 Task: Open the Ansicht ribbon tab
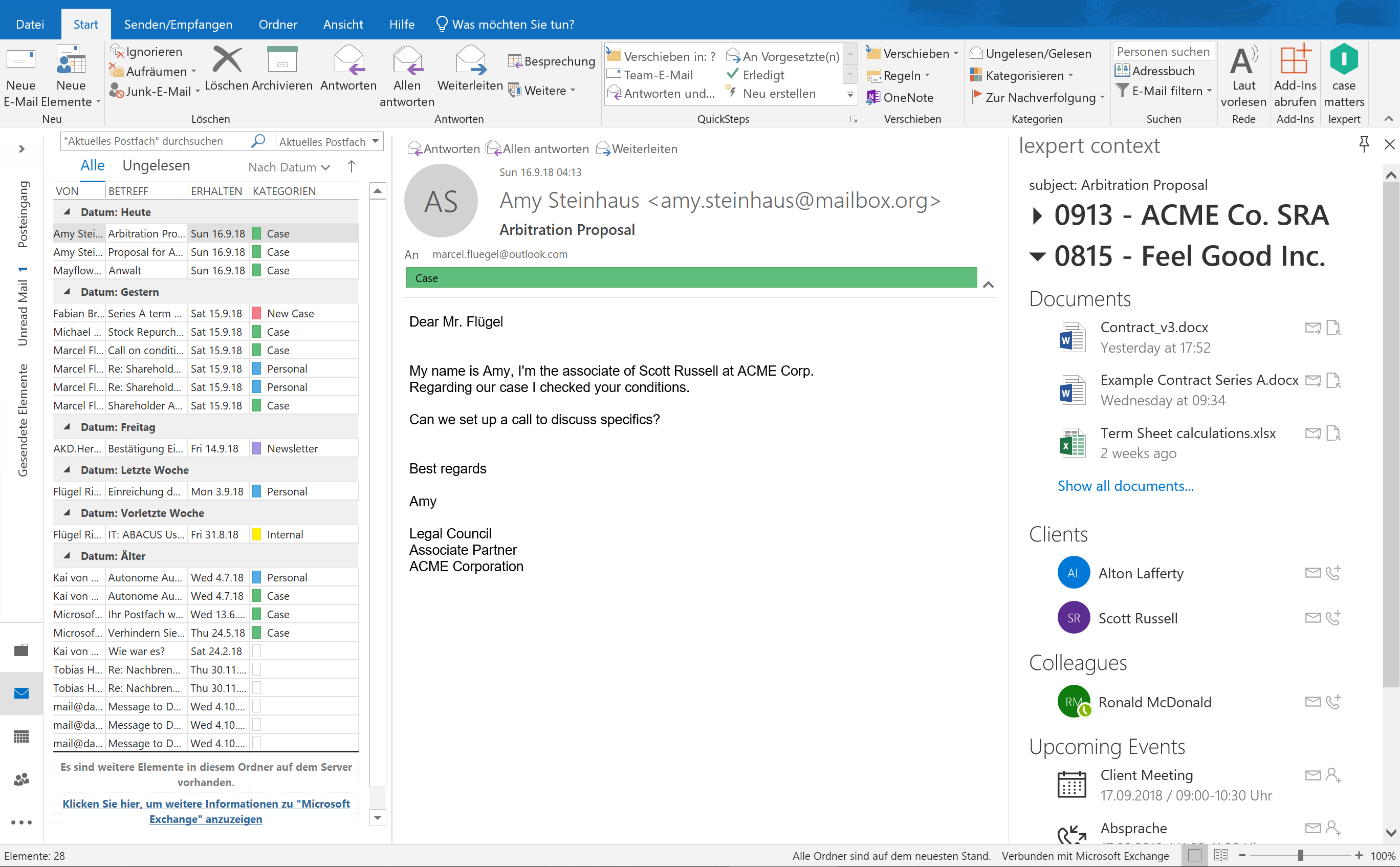pos(342,24)
